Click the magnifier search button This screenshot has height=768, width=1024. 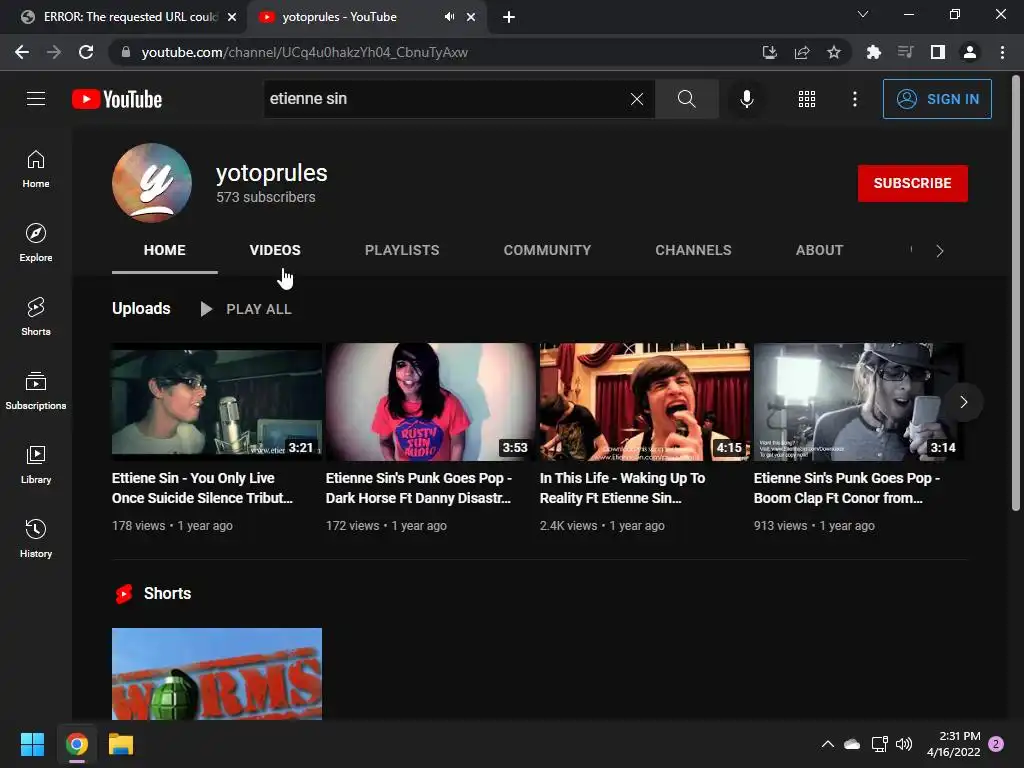coord(686,99)
